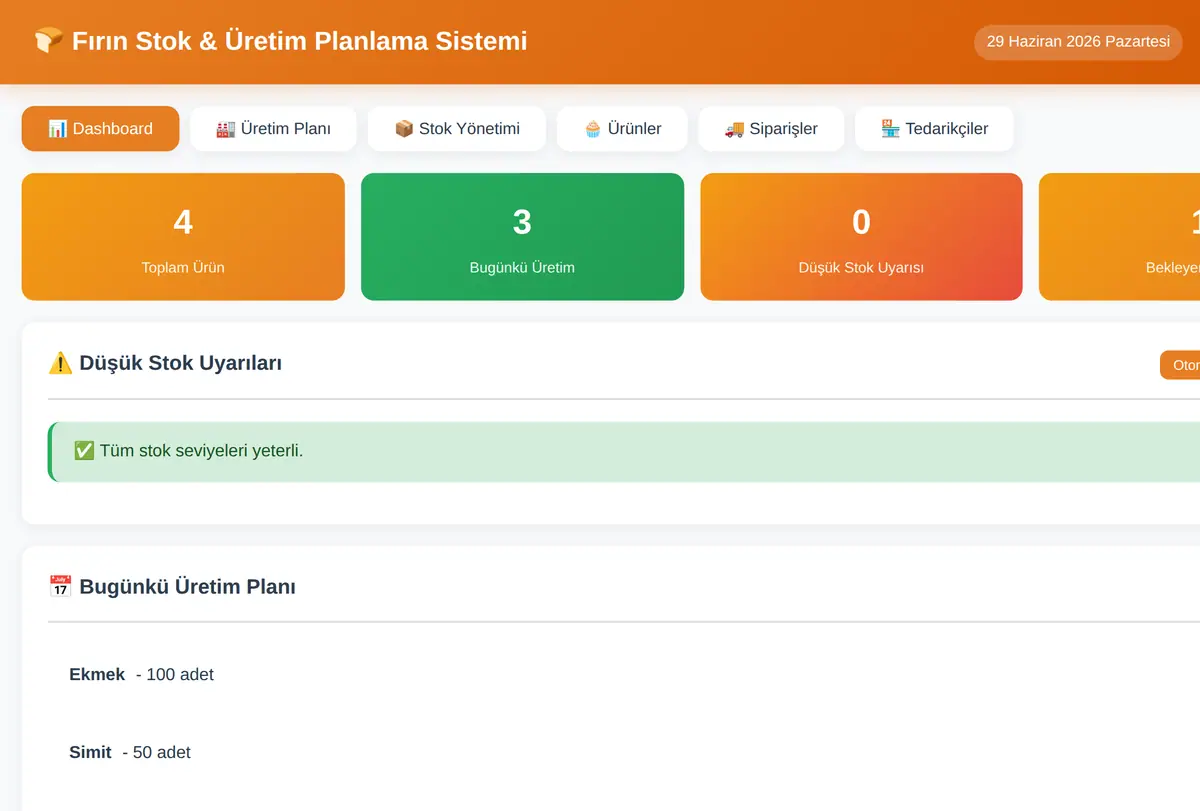Select the Toplam Ürün stat card

183,237
